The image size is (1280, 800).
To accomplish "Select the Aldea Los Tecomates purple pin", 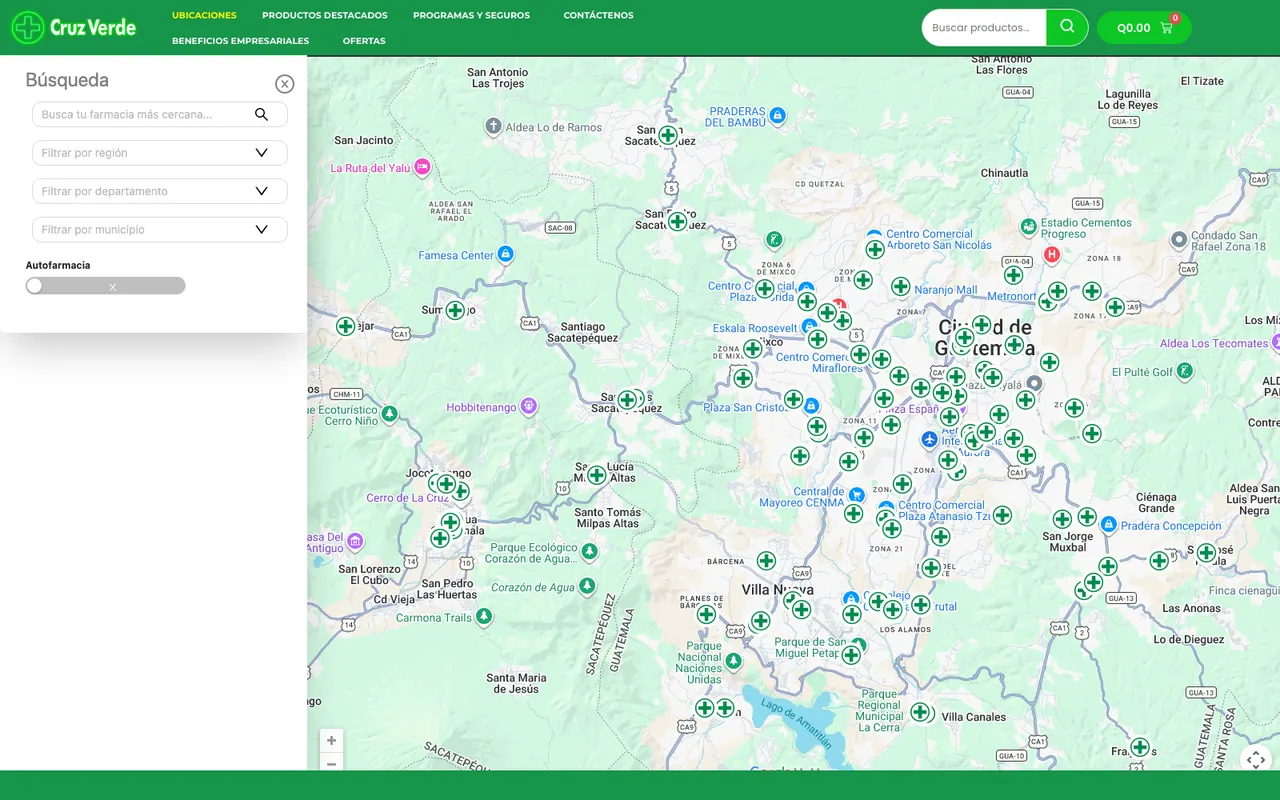I will click(1277, 343).
